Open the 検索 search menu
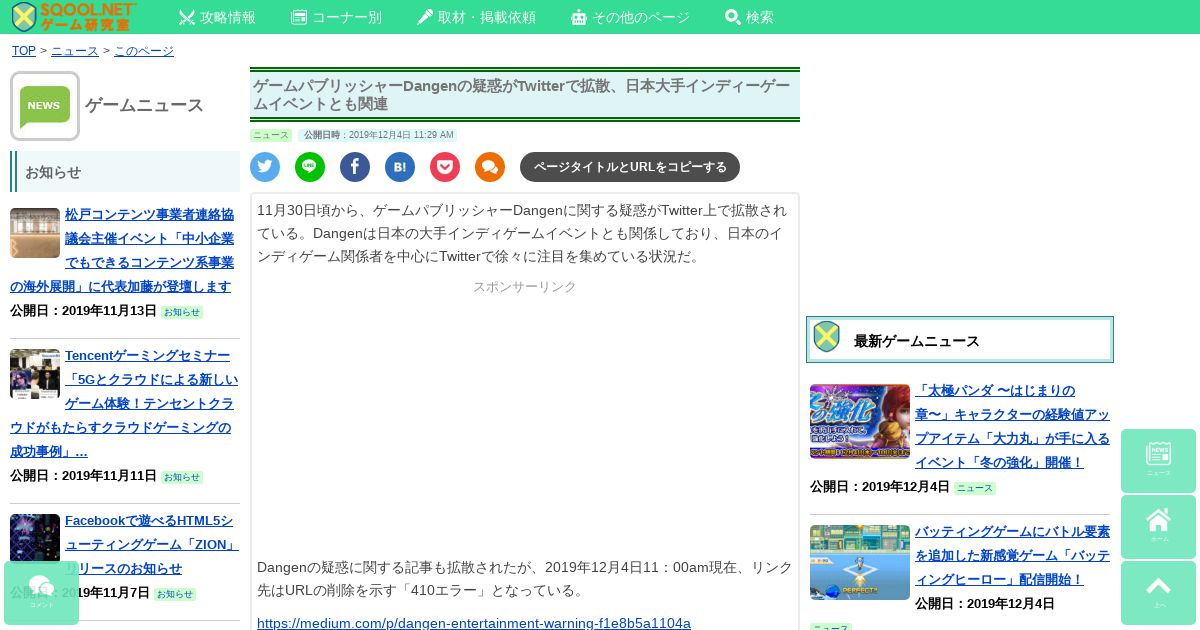 (749, 17)
